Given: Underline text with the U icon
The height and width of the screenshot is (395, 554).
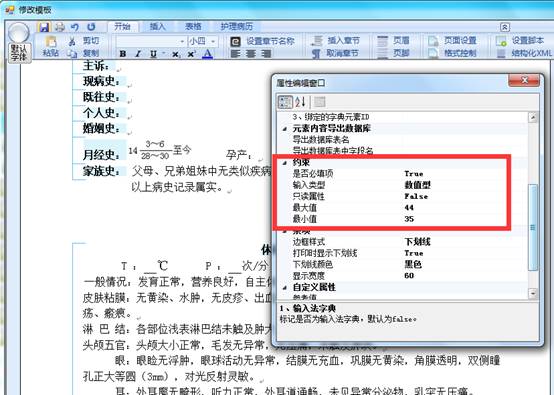Looking at the screenshot, I should [x=153, y=54].
